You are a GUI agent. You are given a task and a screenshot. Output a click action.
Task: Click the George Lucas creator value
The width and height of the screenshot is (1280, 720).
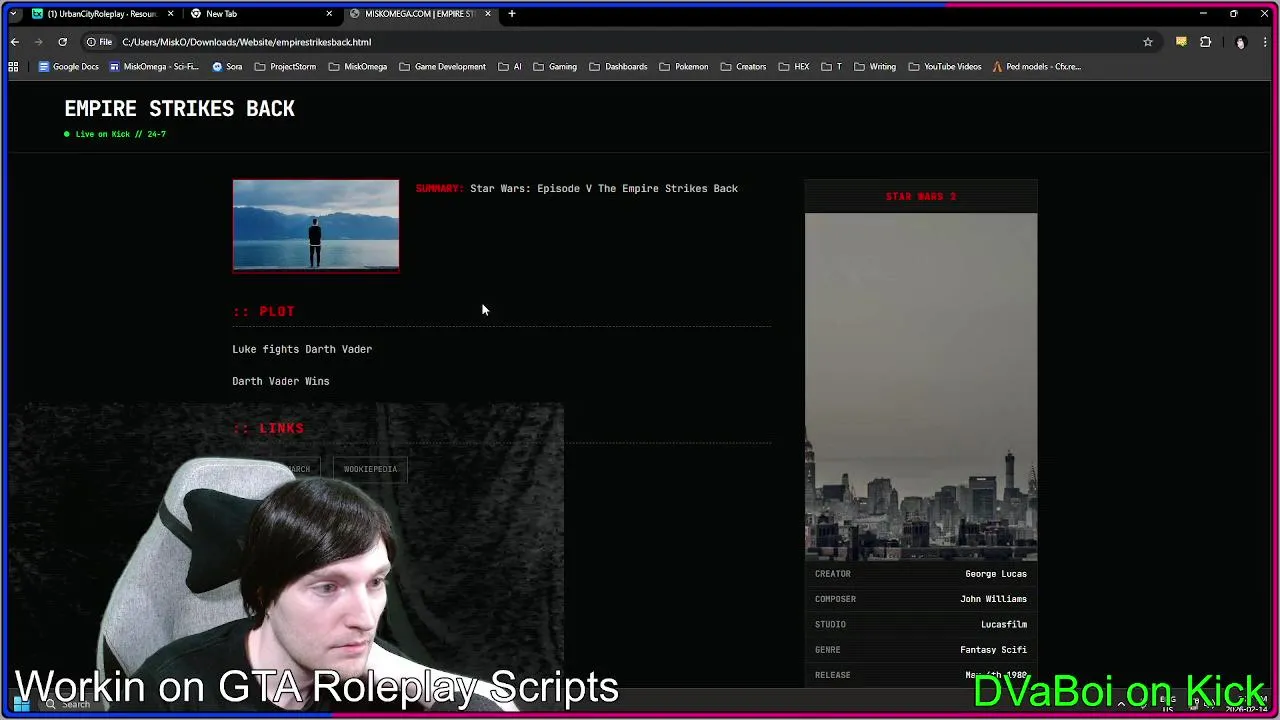pos(996,574)
